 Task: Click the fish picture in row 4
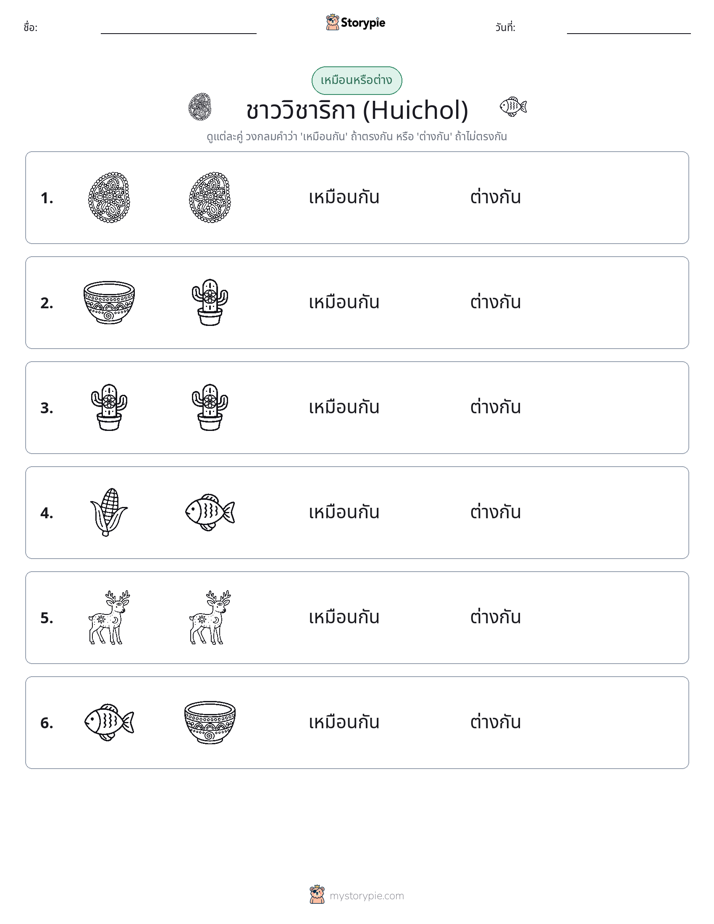tap(210, 512)
